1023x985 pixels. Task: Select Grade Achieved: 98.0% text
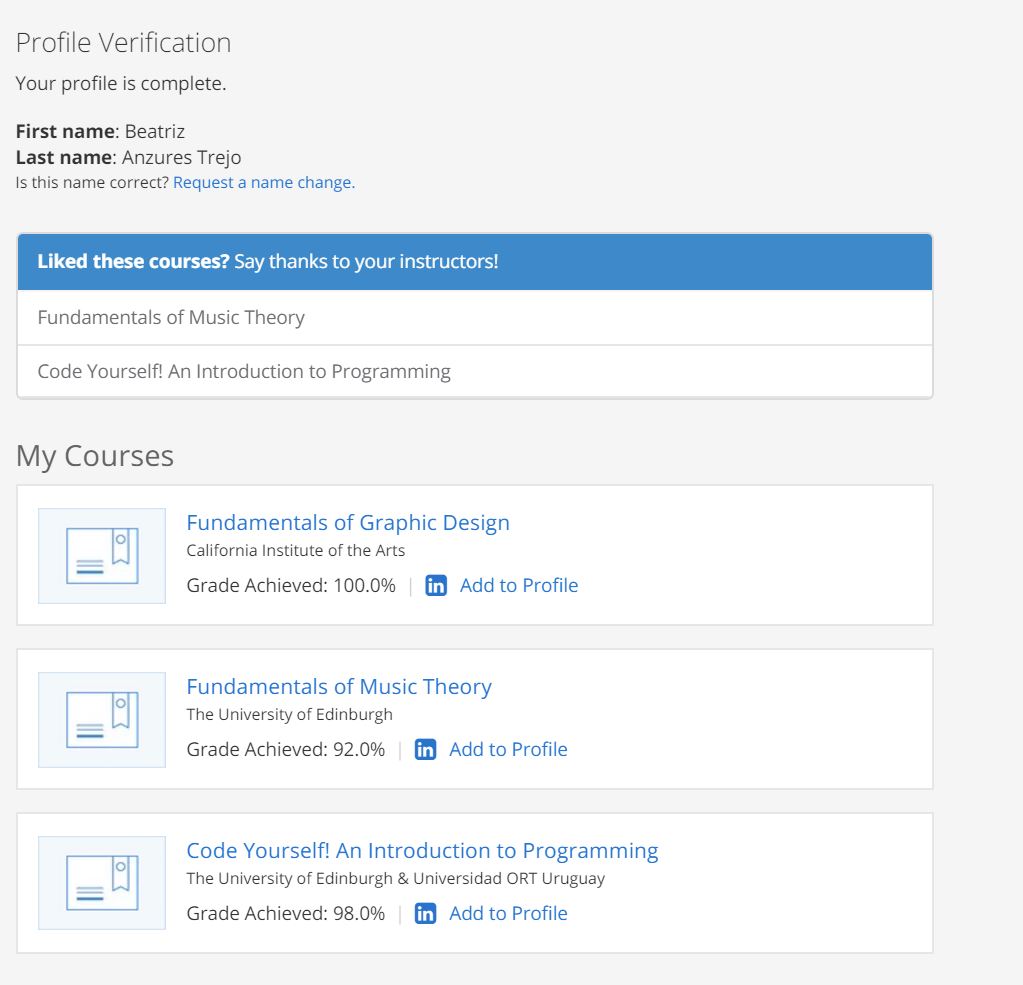pos(286,913)
